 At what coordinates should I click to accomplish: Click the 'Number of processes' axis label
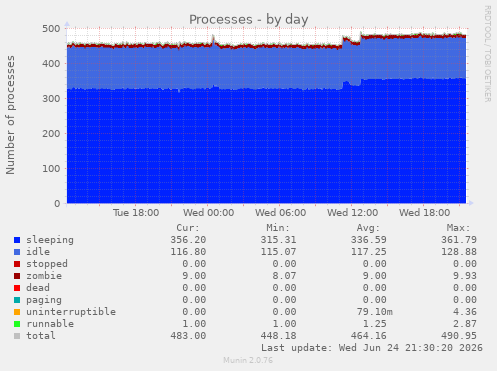click(x=10, y=115)
